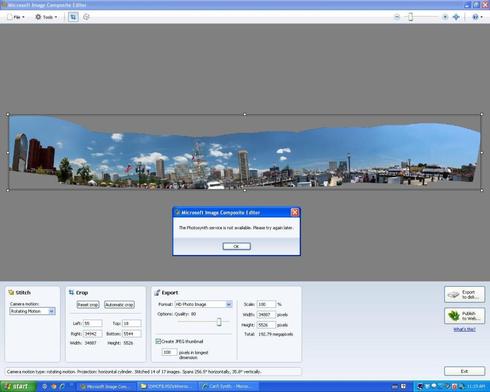
Task: Click the Scale percentage input field
Action: [x=266, y=304]
